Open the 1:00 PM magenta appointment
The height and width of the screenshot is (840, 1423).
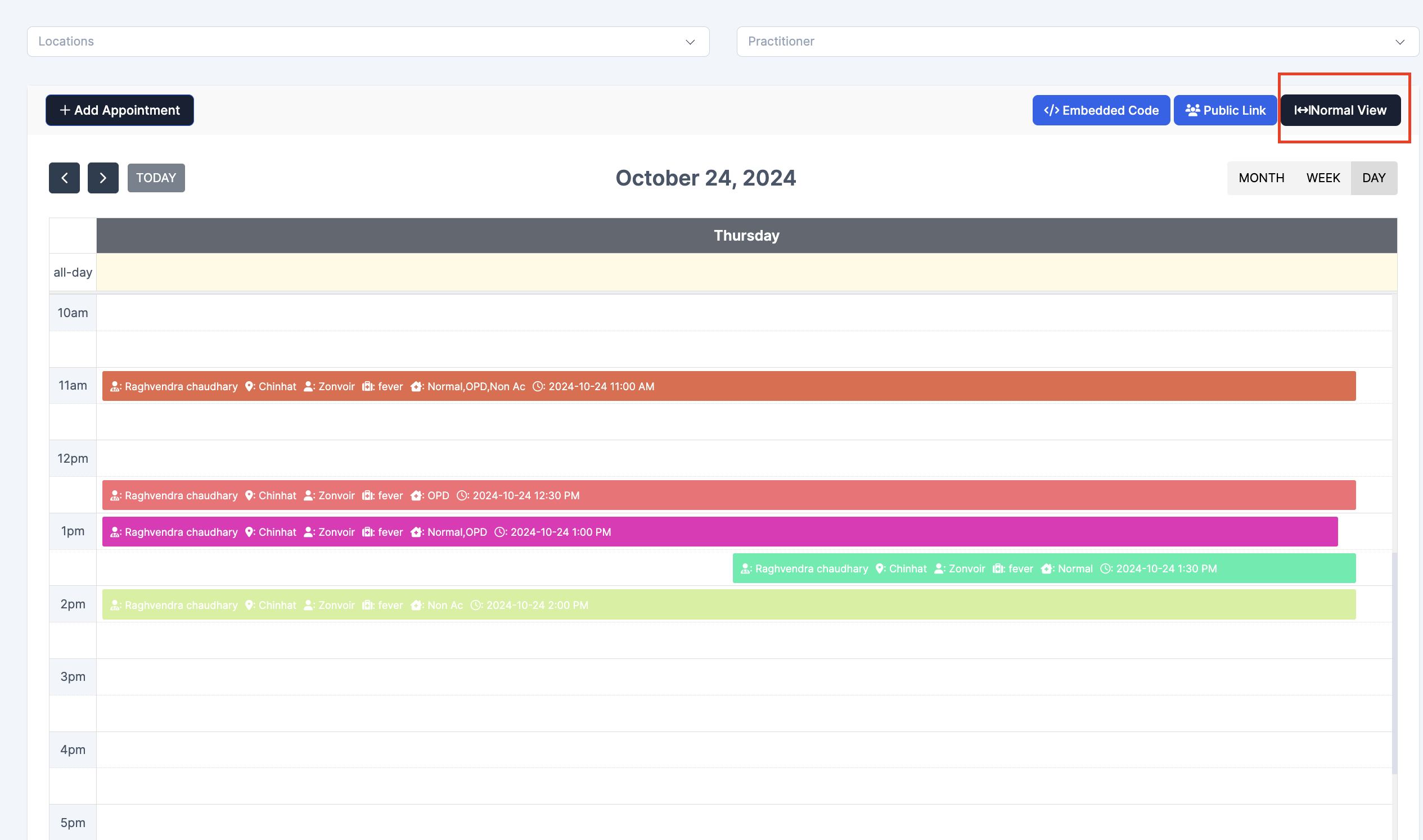[720, 532]
